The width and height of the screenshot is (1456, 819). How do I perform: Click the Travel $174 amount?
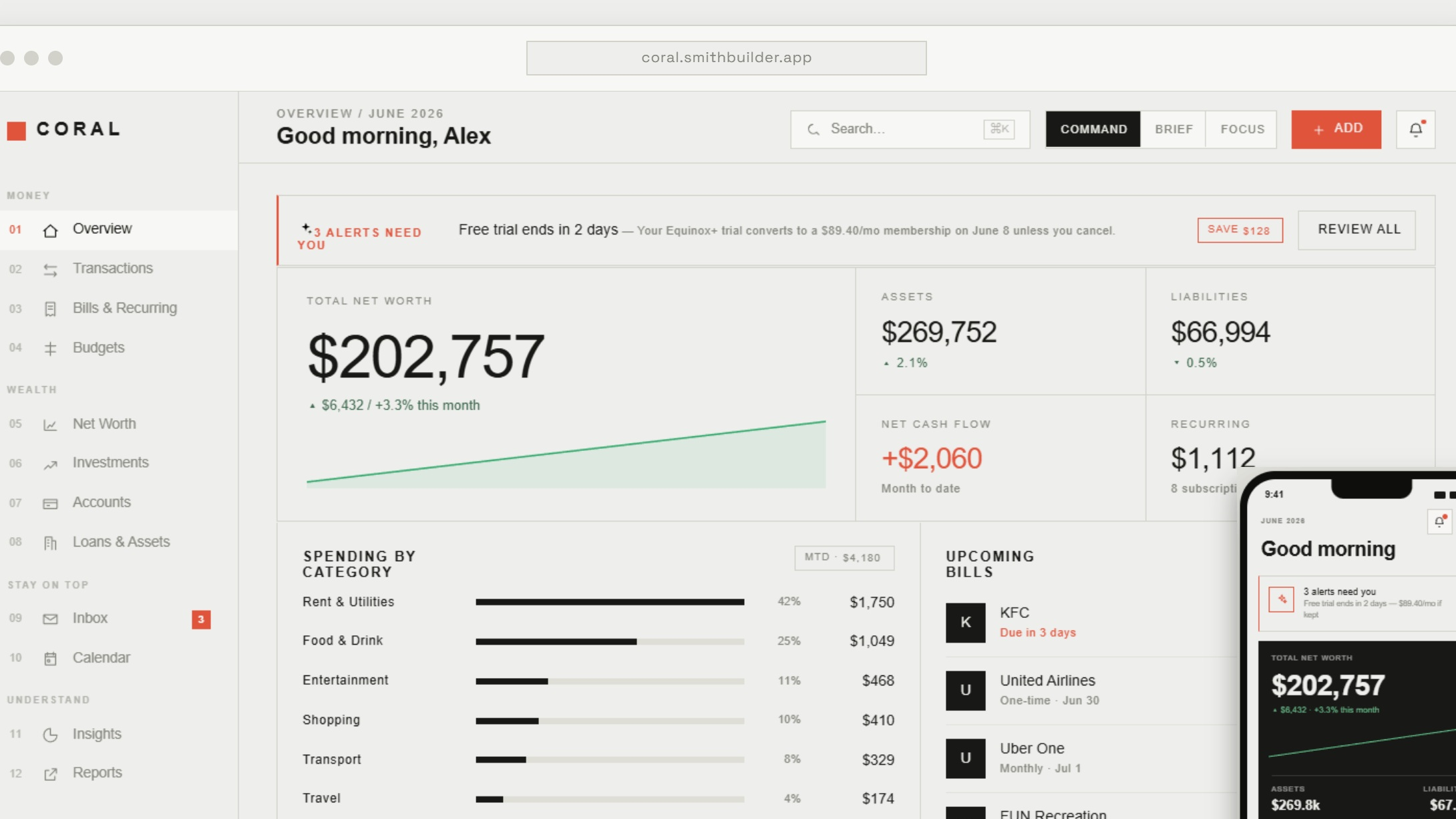(878, 798)
